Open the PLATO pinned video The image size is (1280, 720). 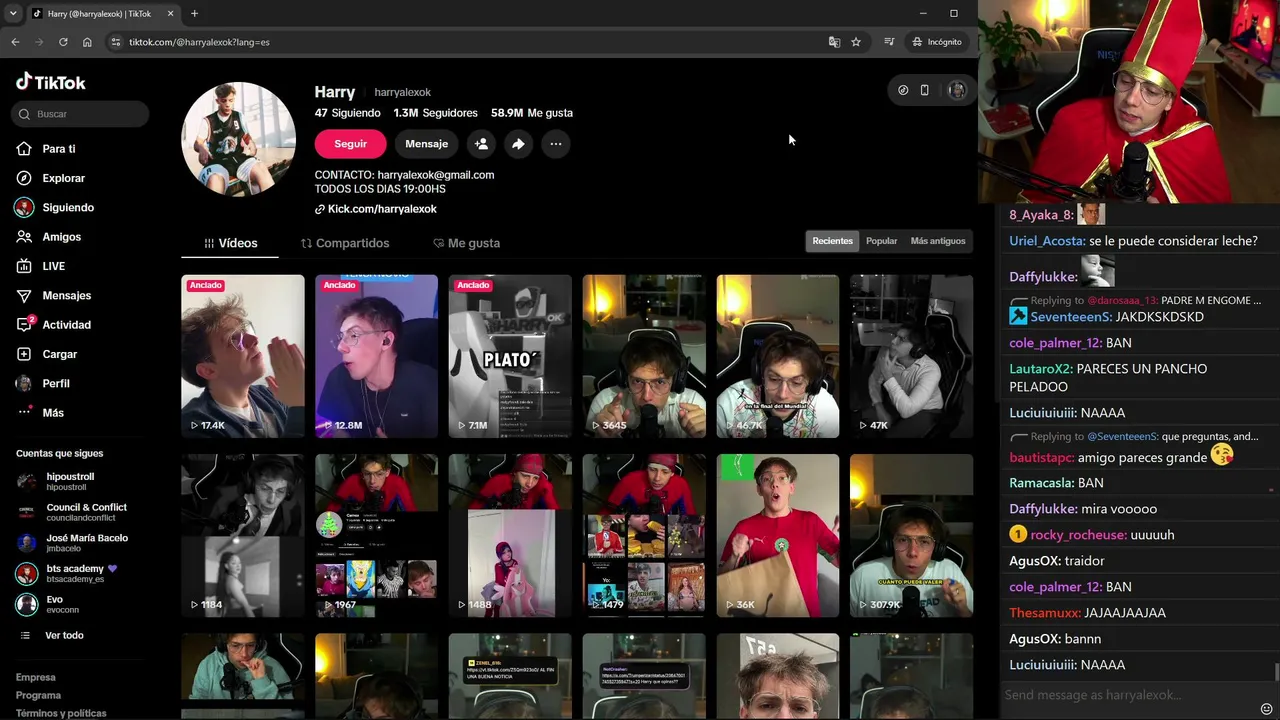pos(510,356)
